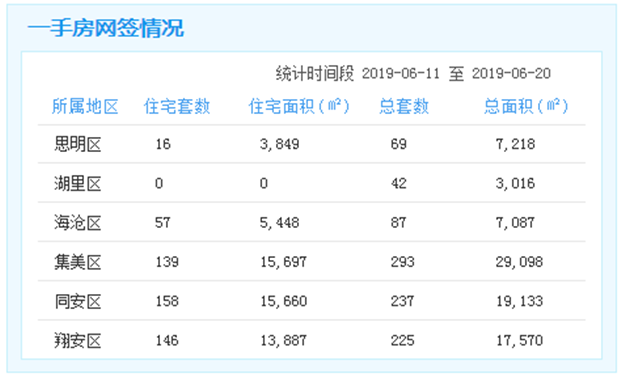
Task: Select value 3,849 in 思明区 row
Action: [x=279, y=144]
